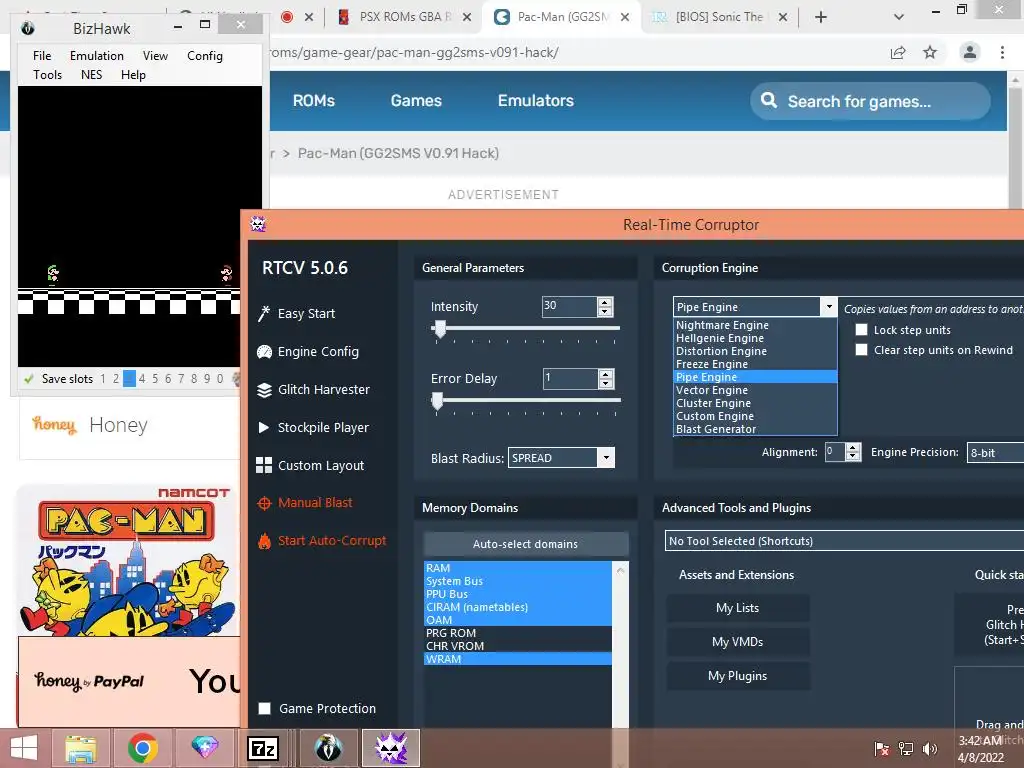1024x768 pixels.
Task: Toggle the CHR VROM memory domain
Action: pyautogui.click(x=518, y=646)
